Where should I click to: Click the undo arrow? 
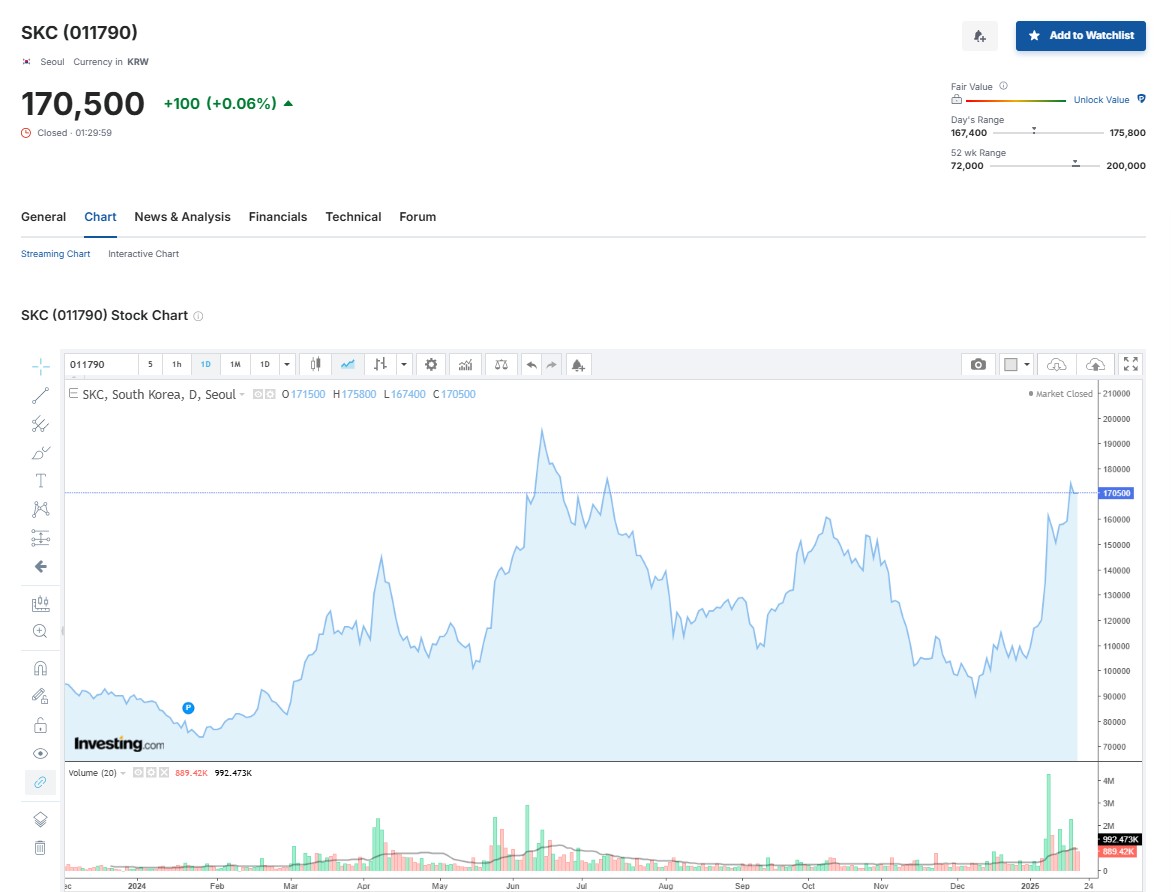click(531, 365)
